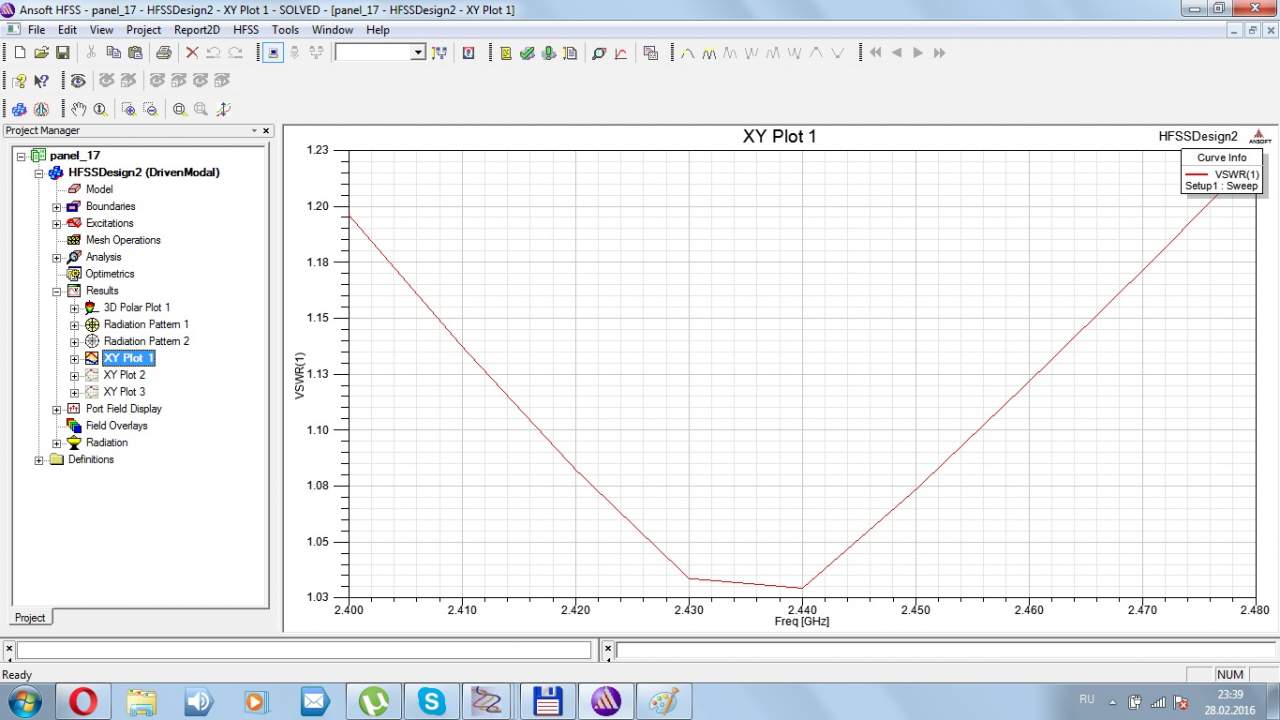This screenshot has width=1280, height=720.
Task: Open Skype from the Windows taskbar
Action: coord(431,701)
